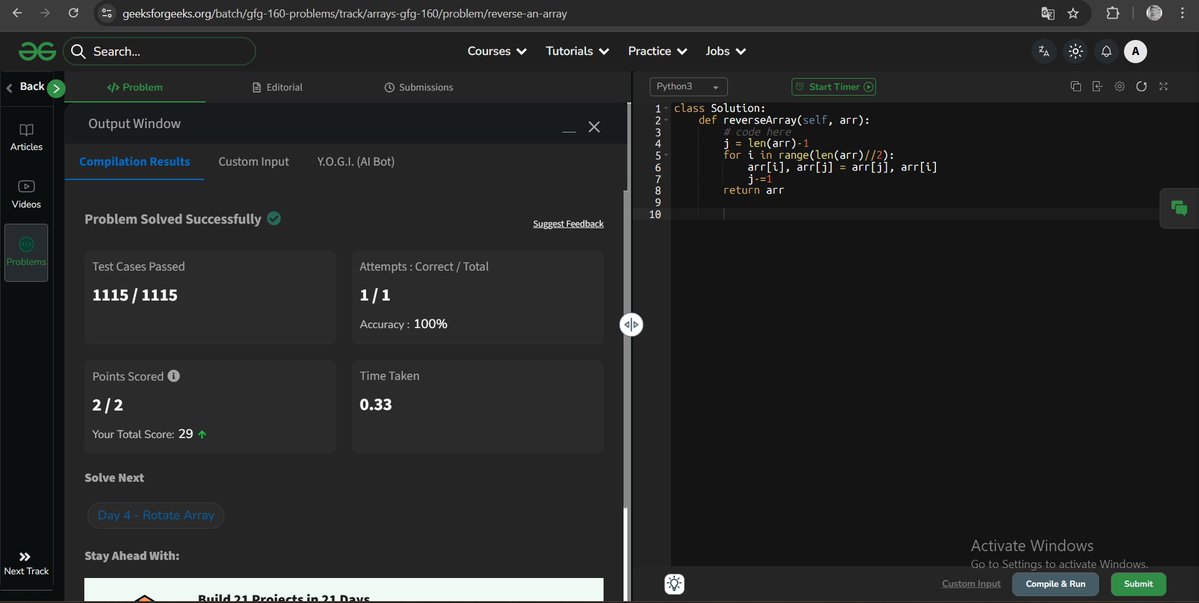Start the problem timer
Screen dimensions: 1199x603
click(833, 87)
